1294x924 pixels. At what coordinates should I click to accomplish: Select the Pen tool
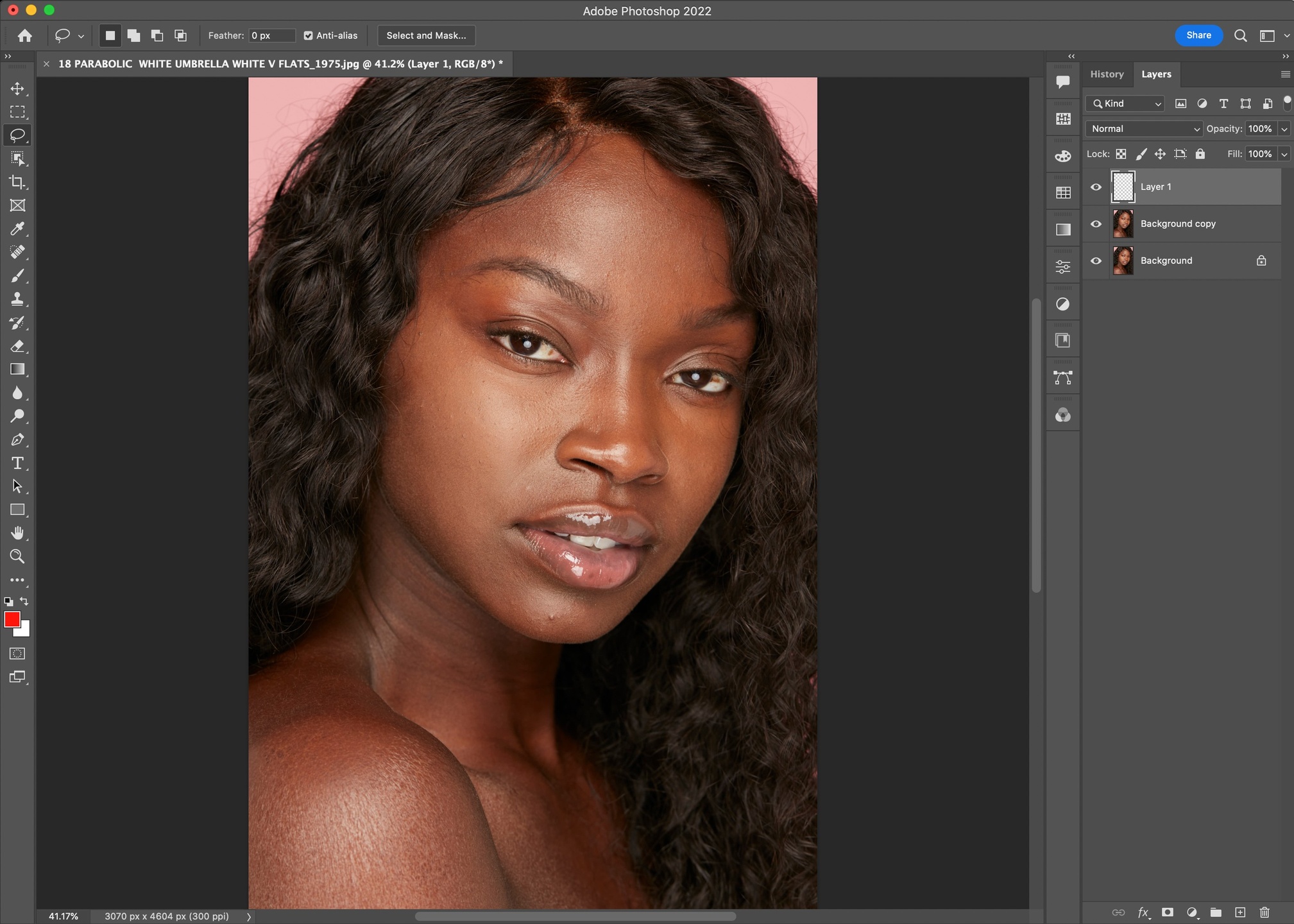tap(17, 440)
